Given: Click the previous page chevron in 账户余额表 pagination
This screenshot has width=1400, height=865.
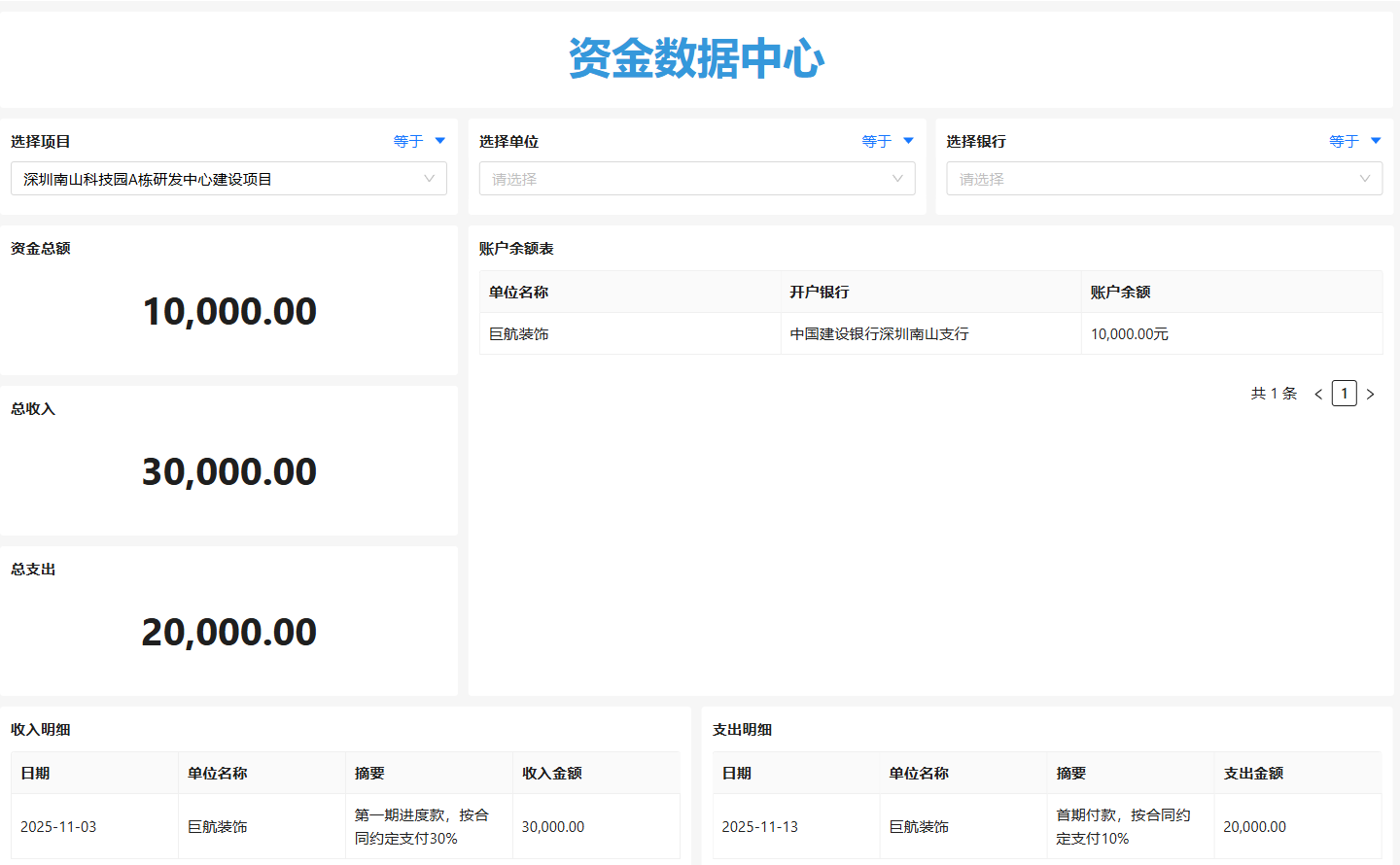Looking at the screenshot, I should click(x=1317, y=393).
